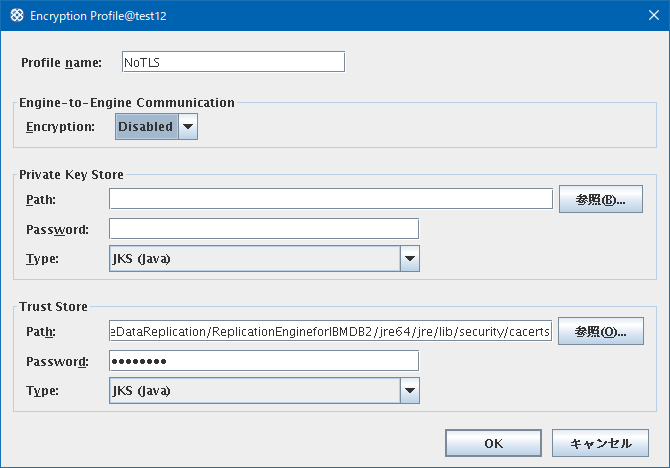Click Path label in Trust Store

[x=41, y=332]
